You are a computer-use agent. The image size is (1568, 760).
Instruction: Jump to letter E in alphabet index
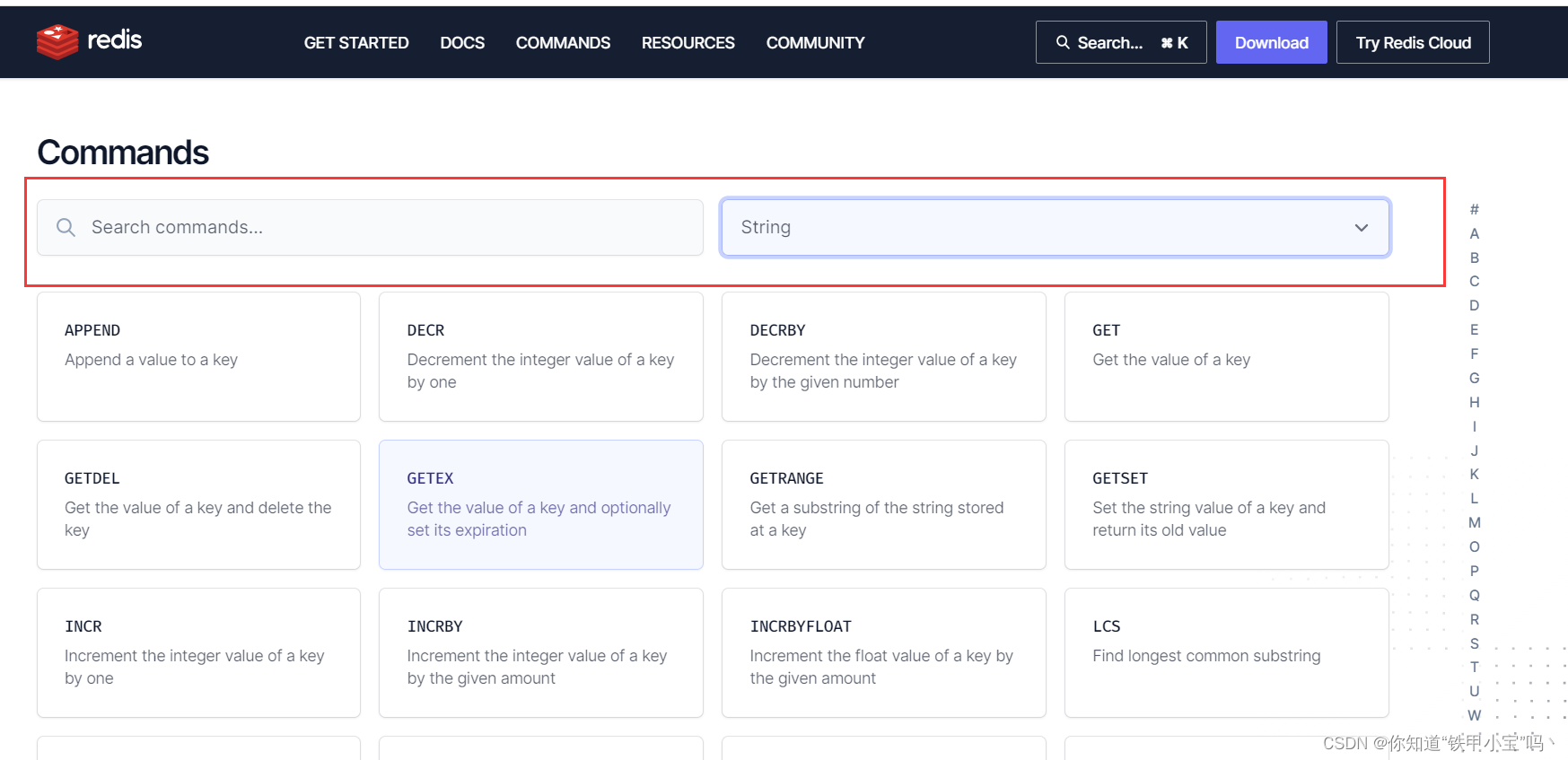[x=1474, y=329]
